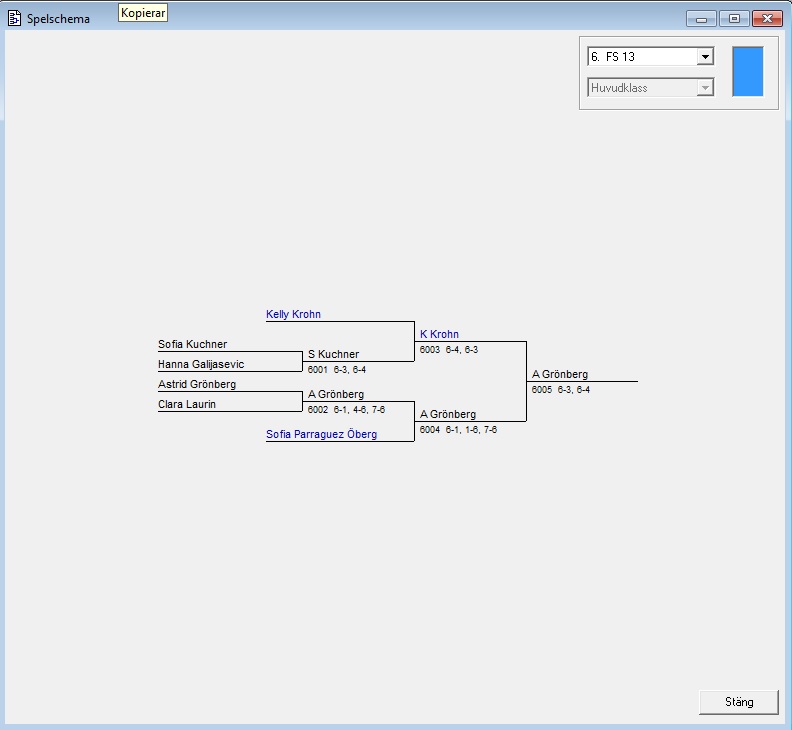The image size is (792, 730).
Task: Click Astrid Grönberg in the first round
Action: pos(197,384)
